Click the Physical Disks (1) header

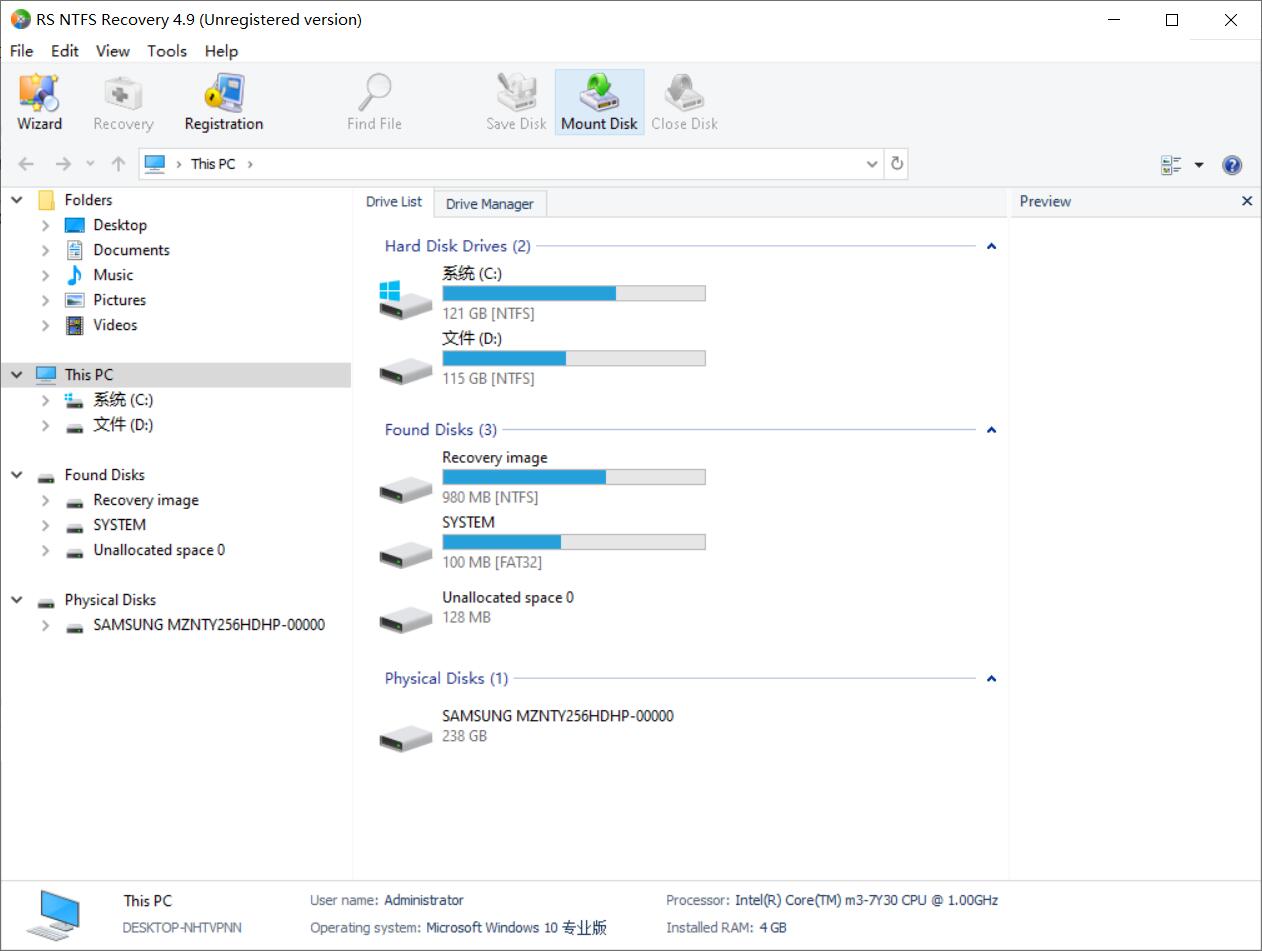pos(446,679)
